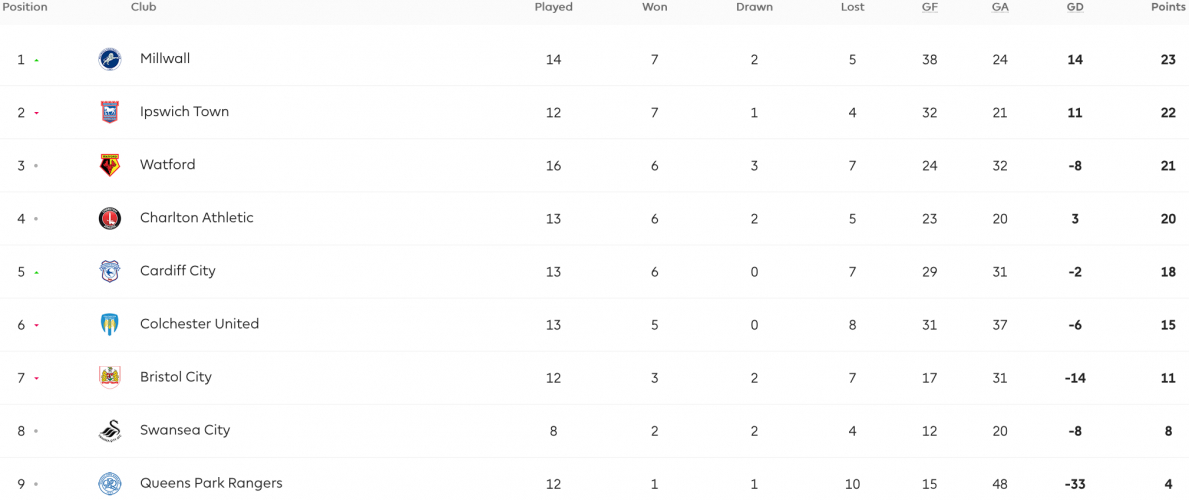Image resolution: width=1189 pixels, height=500 pixels.
Task: Select the Club column header
Action: [144, 8]
